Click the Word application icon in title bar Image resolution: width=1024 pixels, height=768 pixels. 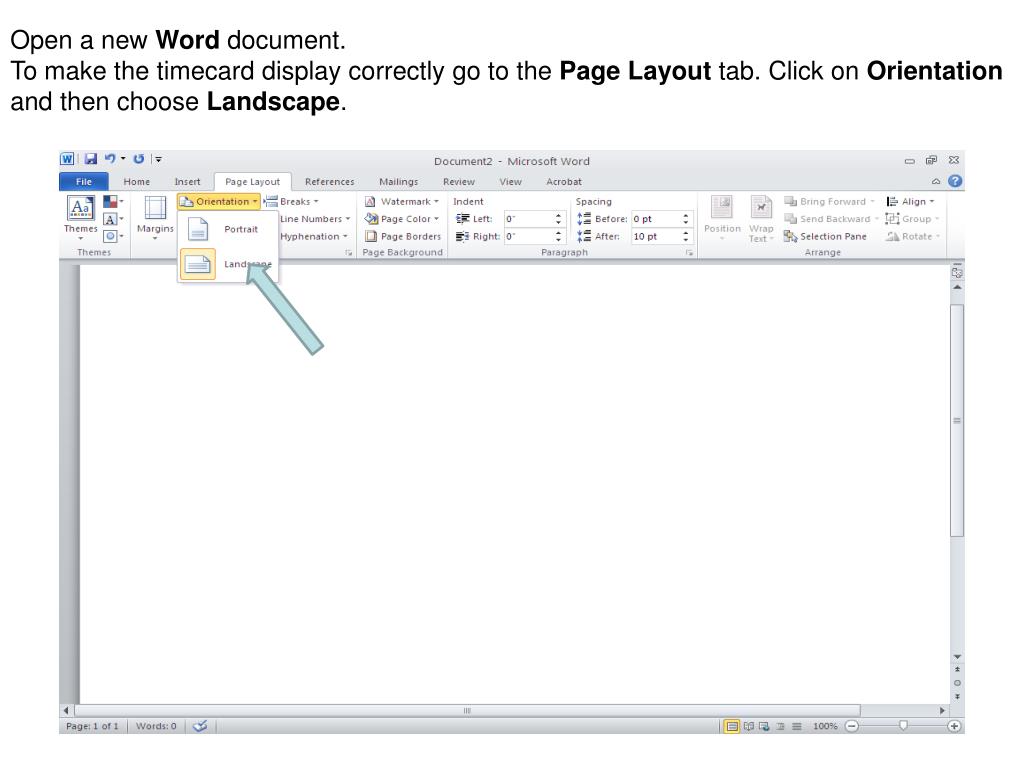[67, 159]
